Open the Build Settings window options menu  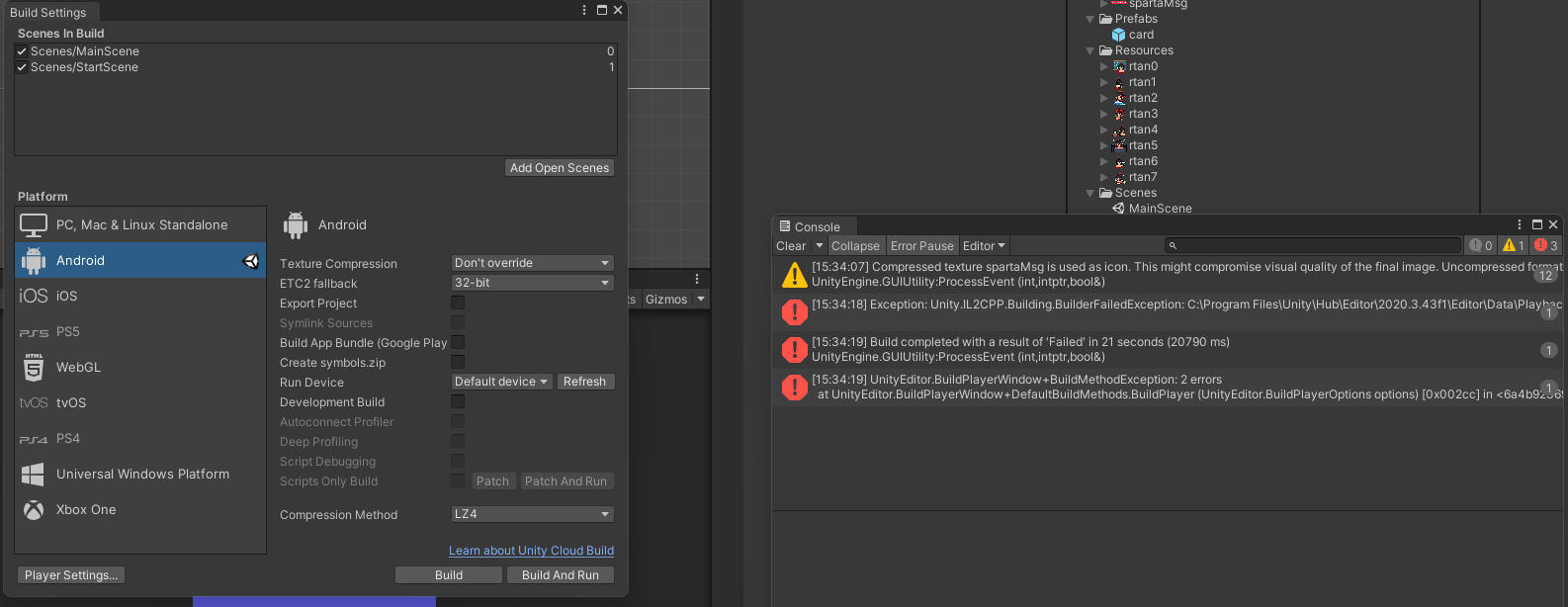click(x=584, y=10)
